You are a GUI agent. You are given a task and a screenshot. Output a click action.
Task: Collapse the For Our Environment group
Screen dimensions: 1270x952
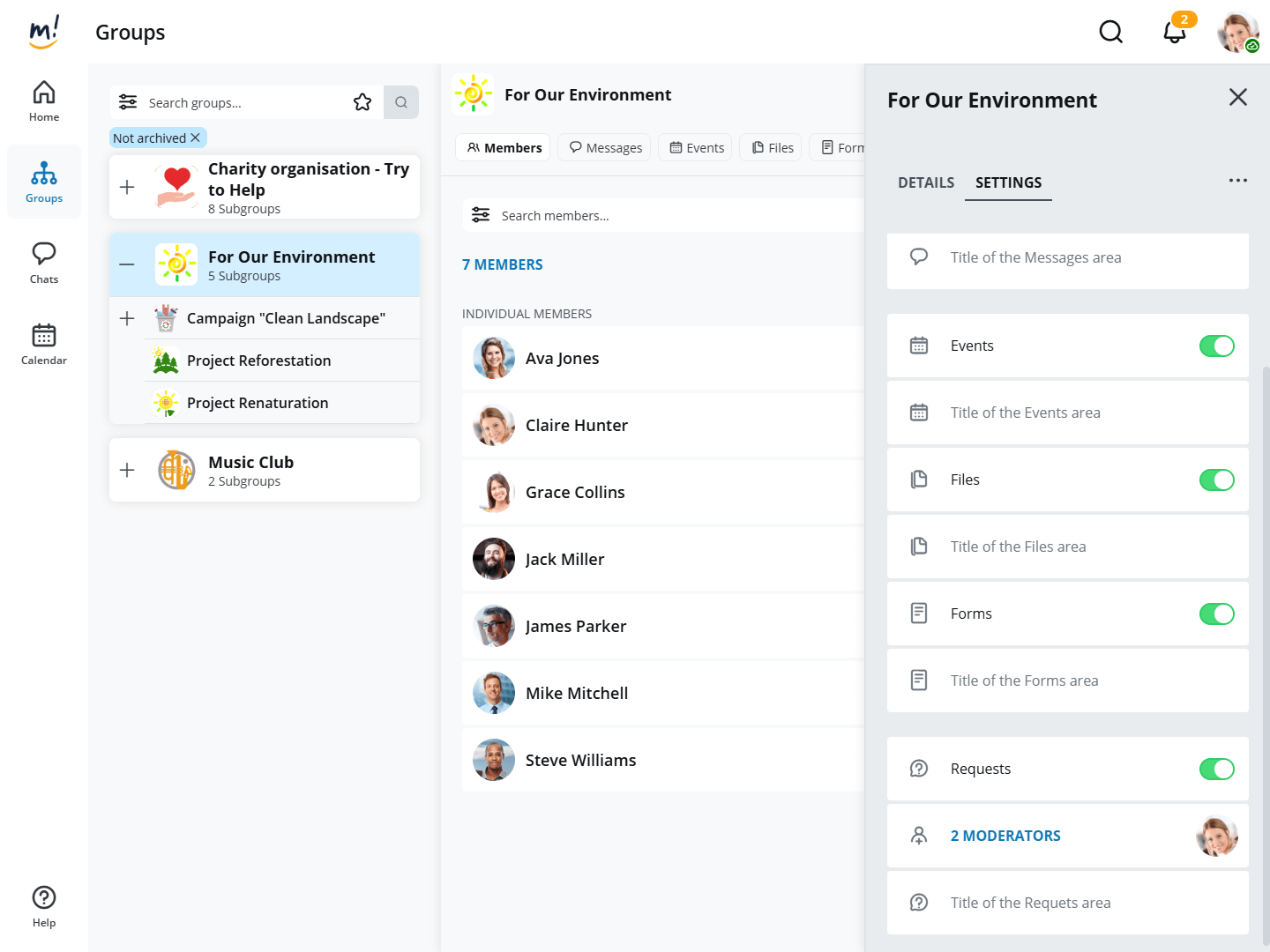coord(127,264)
